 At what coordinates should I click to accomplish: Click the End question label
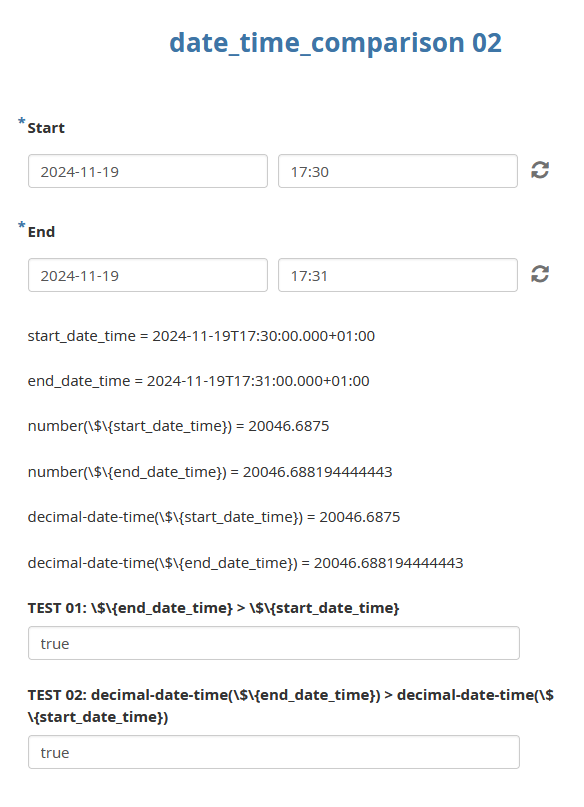[x=41, y=232]
